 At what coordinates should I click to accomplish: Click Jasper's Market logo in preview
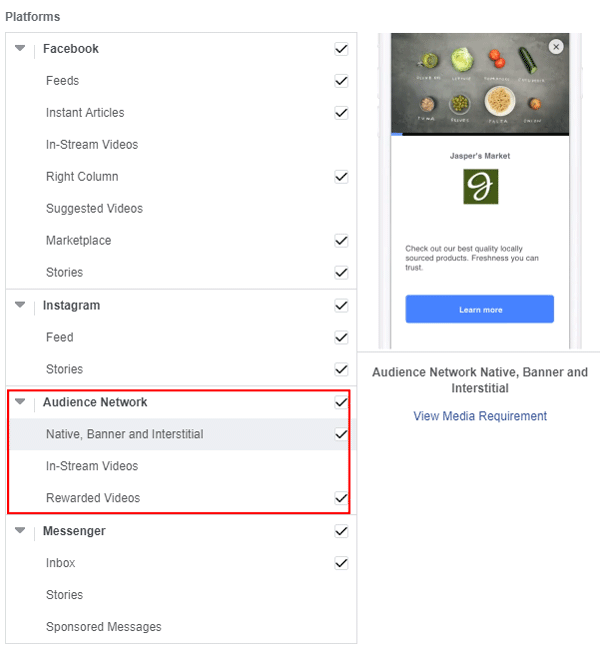click(480, 187)
